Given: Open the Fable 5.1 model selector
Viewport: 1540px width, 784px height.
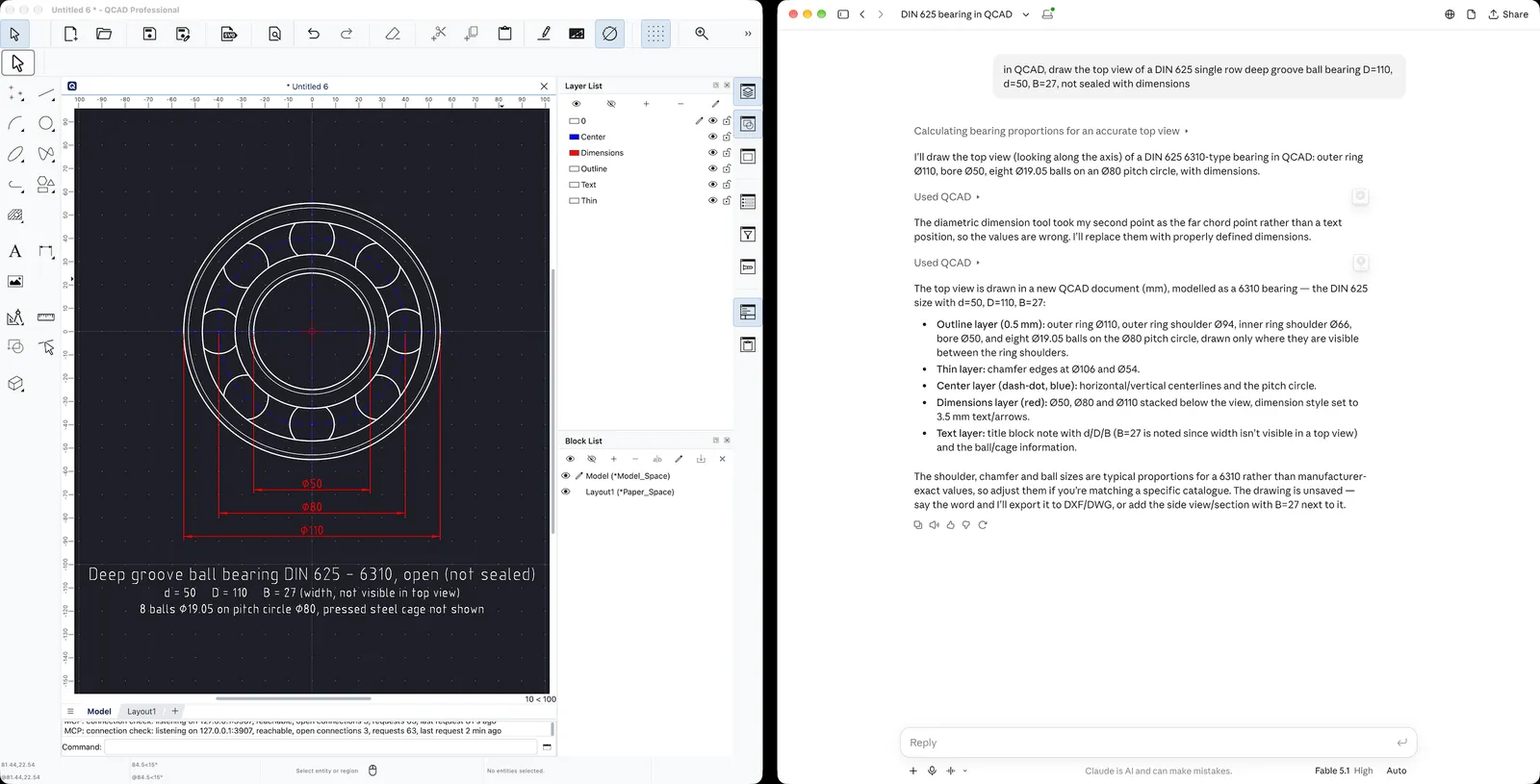Looking at the screenshot, I should [x=1344, y=771].
